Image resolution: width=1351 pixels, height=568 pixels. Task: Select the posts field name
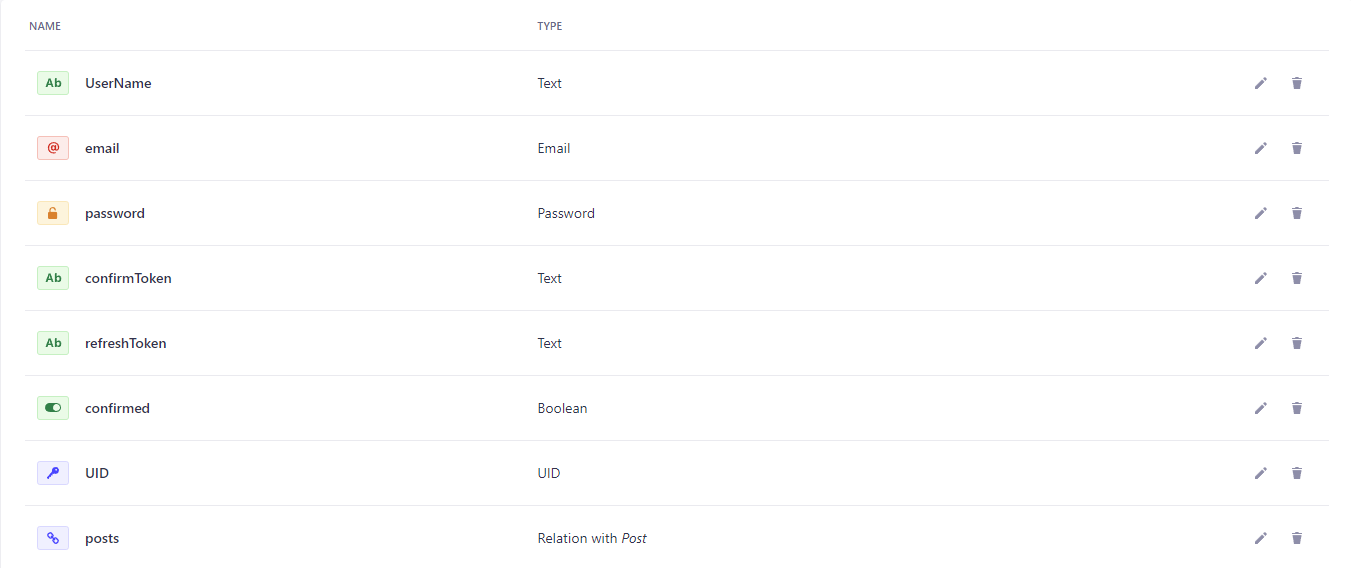coord(102,538)
